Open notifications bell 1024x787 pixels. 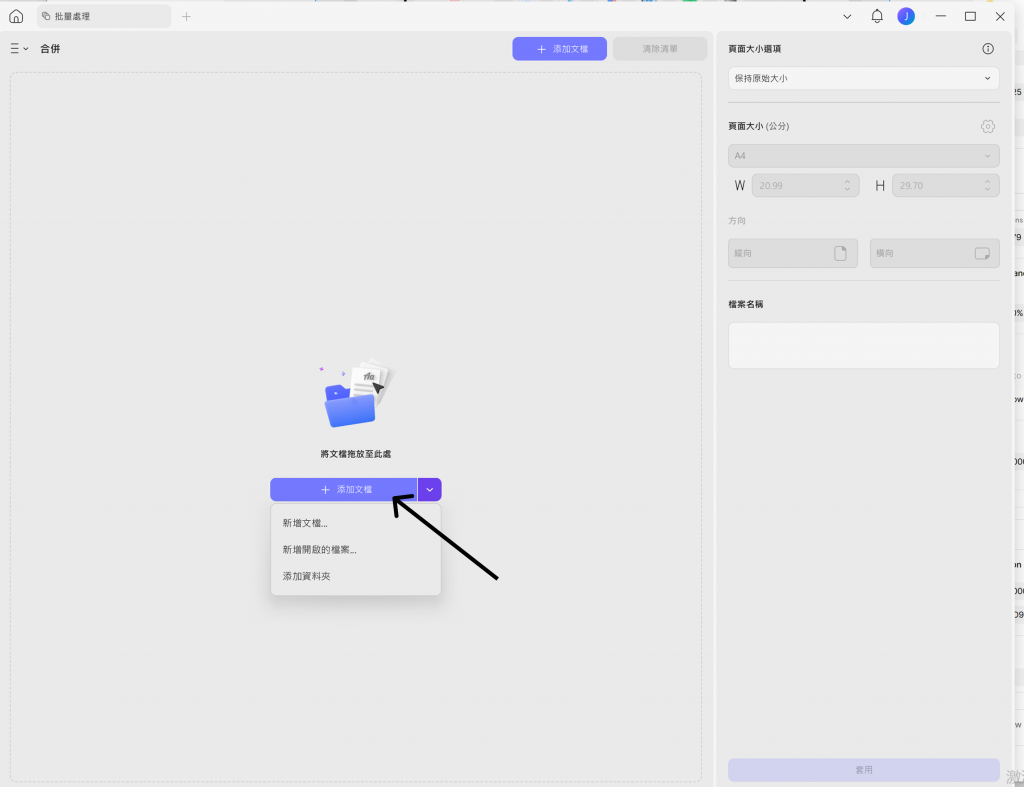point(877,16)
